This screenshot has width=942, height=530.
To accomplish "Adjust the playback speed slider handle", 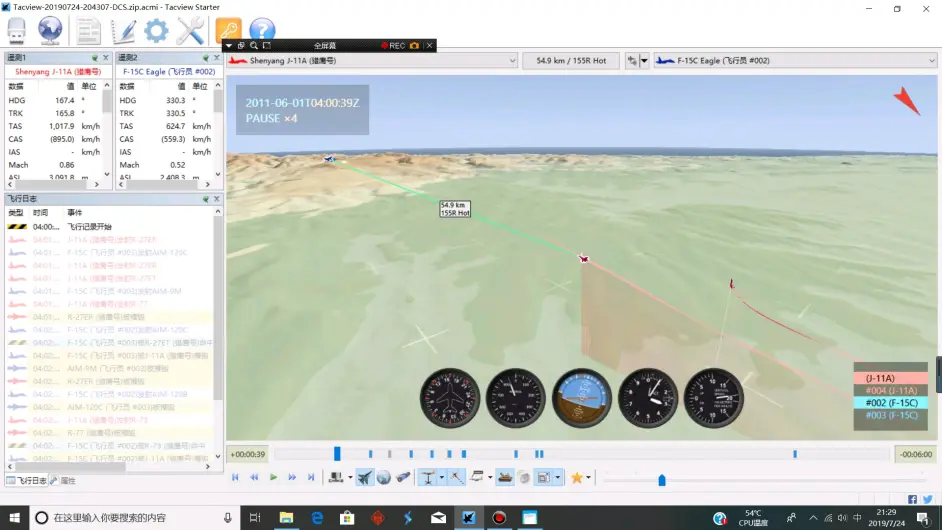I will (x=661, y=480).
